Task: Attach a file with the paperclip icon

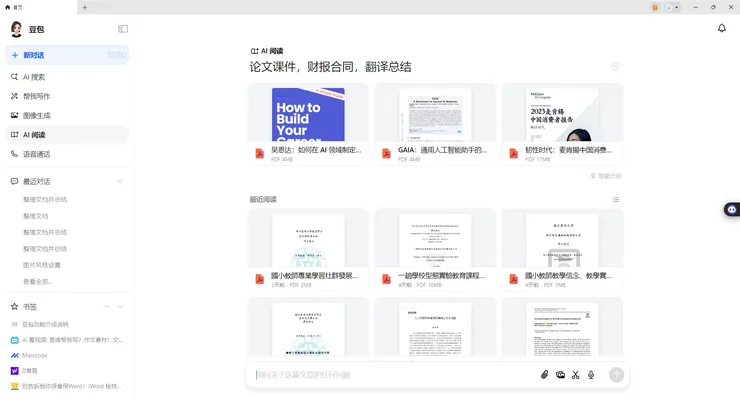Action: (545, 375)
